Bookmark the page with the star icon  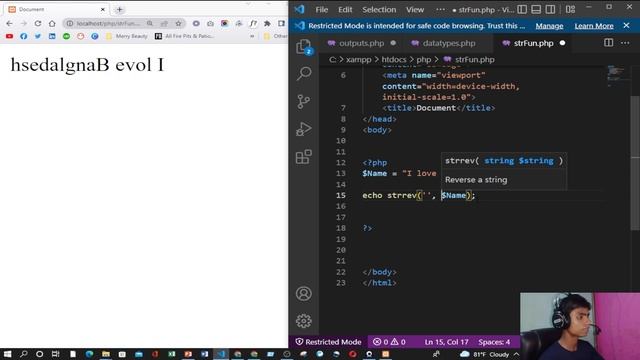point(178,24)
